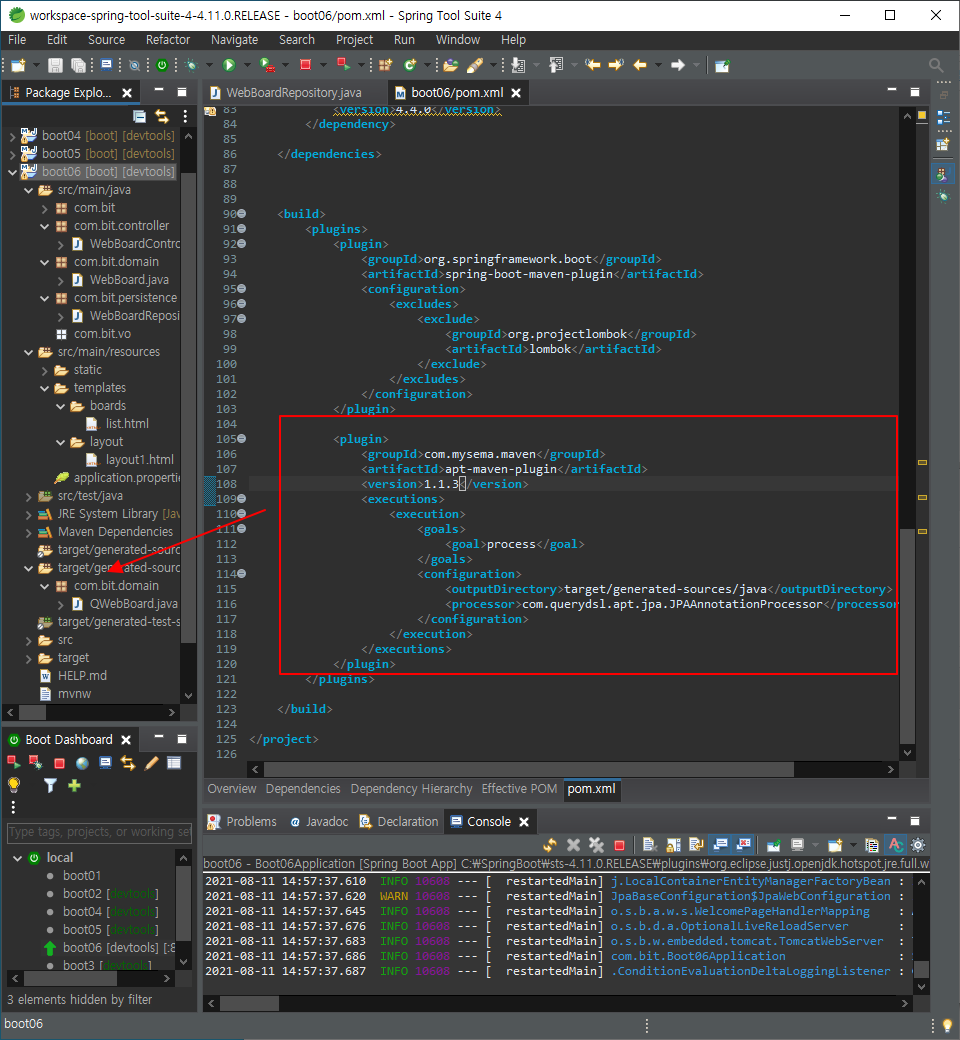Click the Forward navigation arrow
Viewport: 960px width, 1040px height.
(677, 65)
